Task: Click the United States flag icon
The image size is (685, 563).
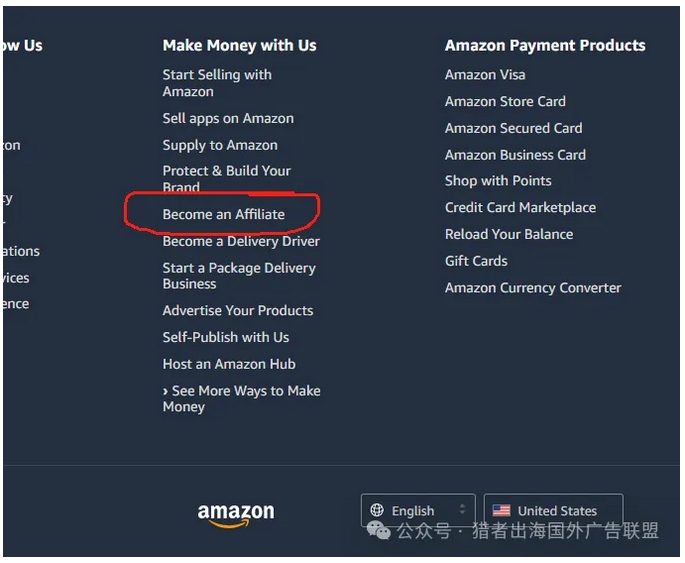Action: (501, 510)
